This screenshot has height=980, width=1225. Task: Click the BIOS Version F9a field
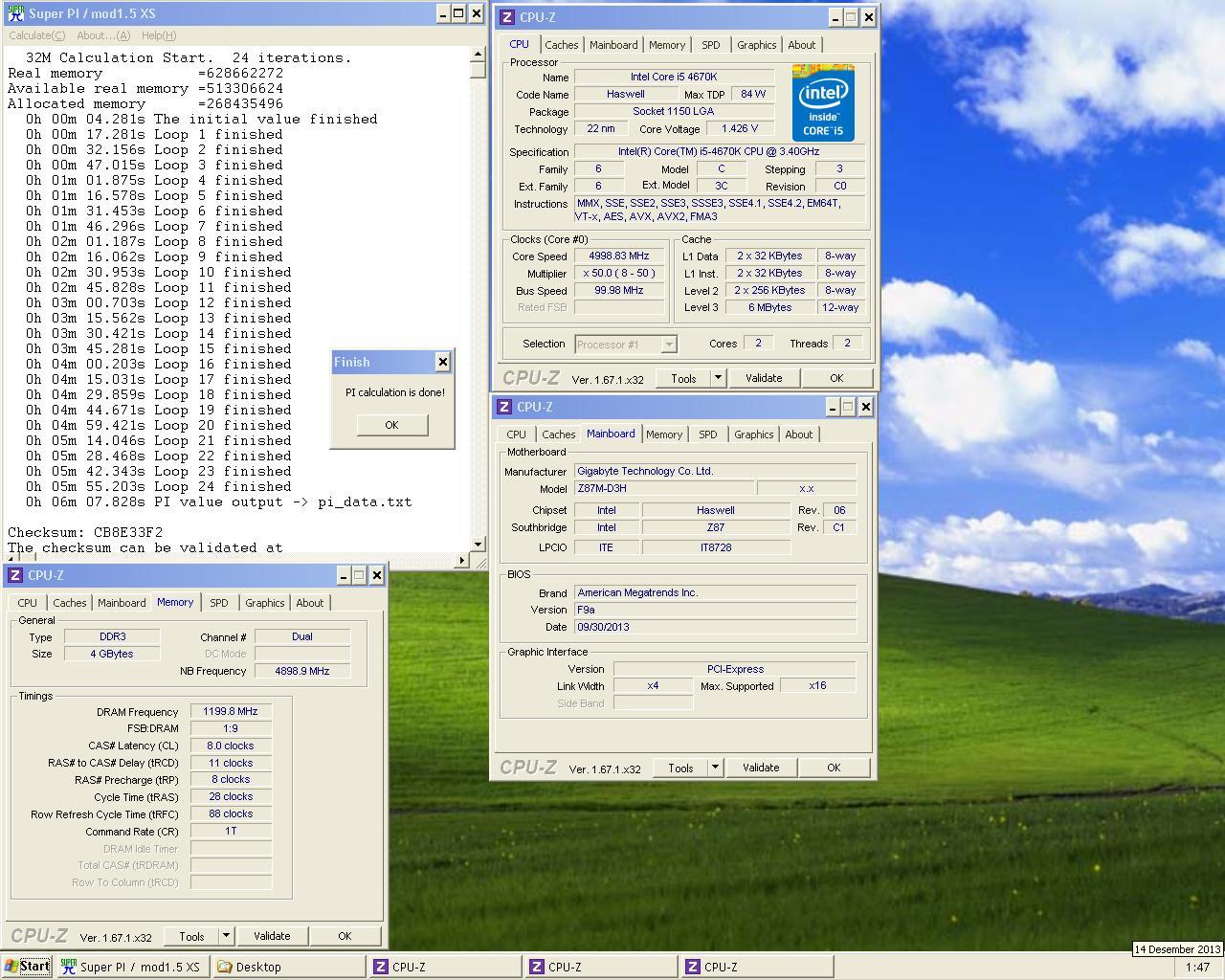click(715, 610)
